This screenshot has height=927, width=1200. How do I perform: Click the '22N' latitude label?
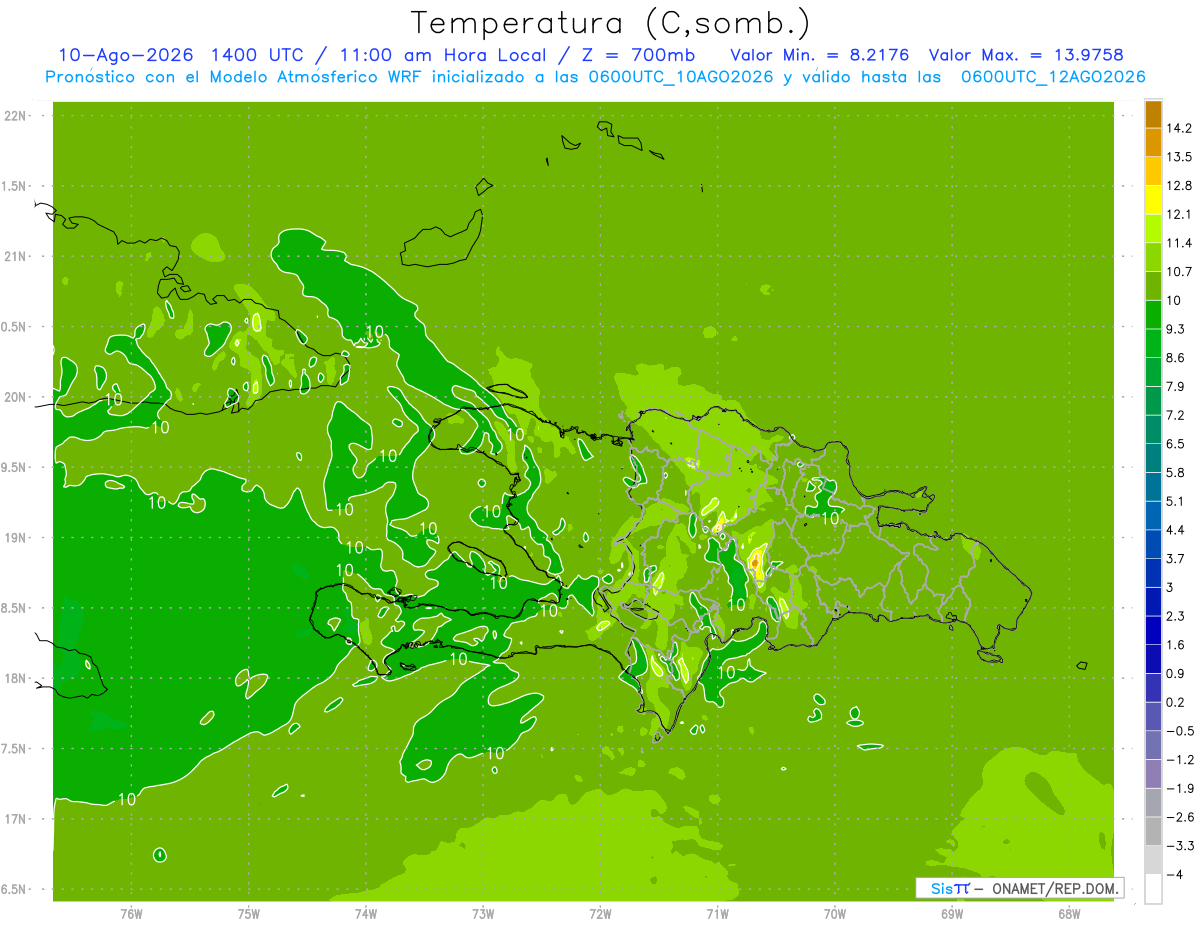click(x=16, y=116)
